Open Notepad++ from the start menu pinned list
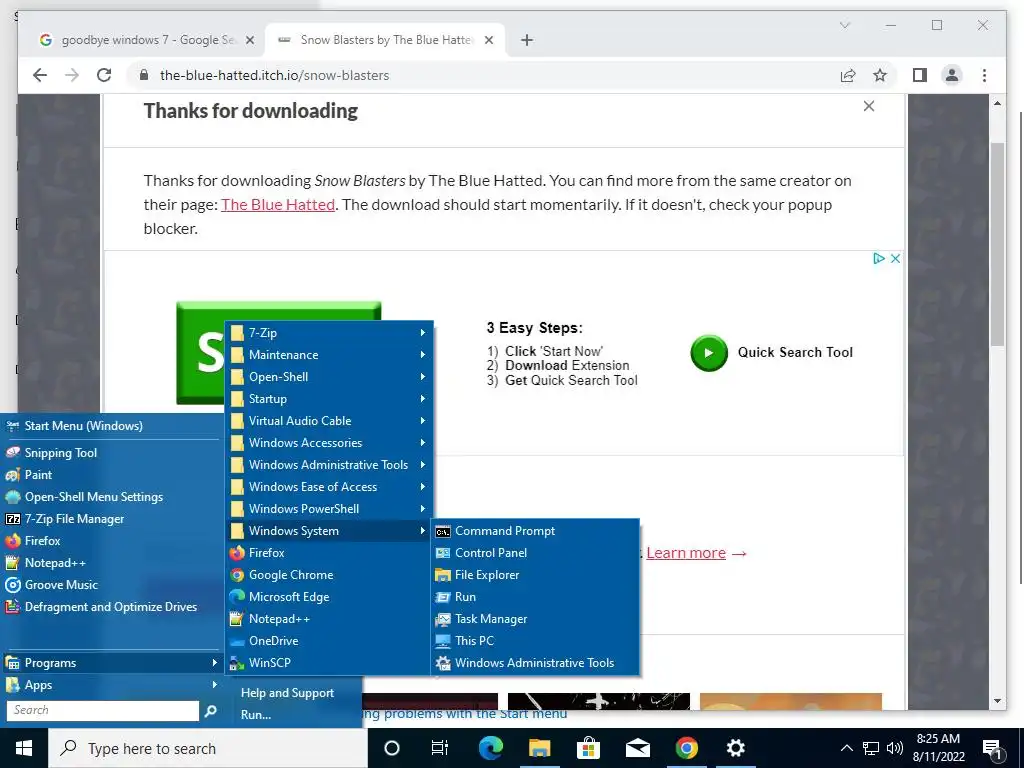 111,563
